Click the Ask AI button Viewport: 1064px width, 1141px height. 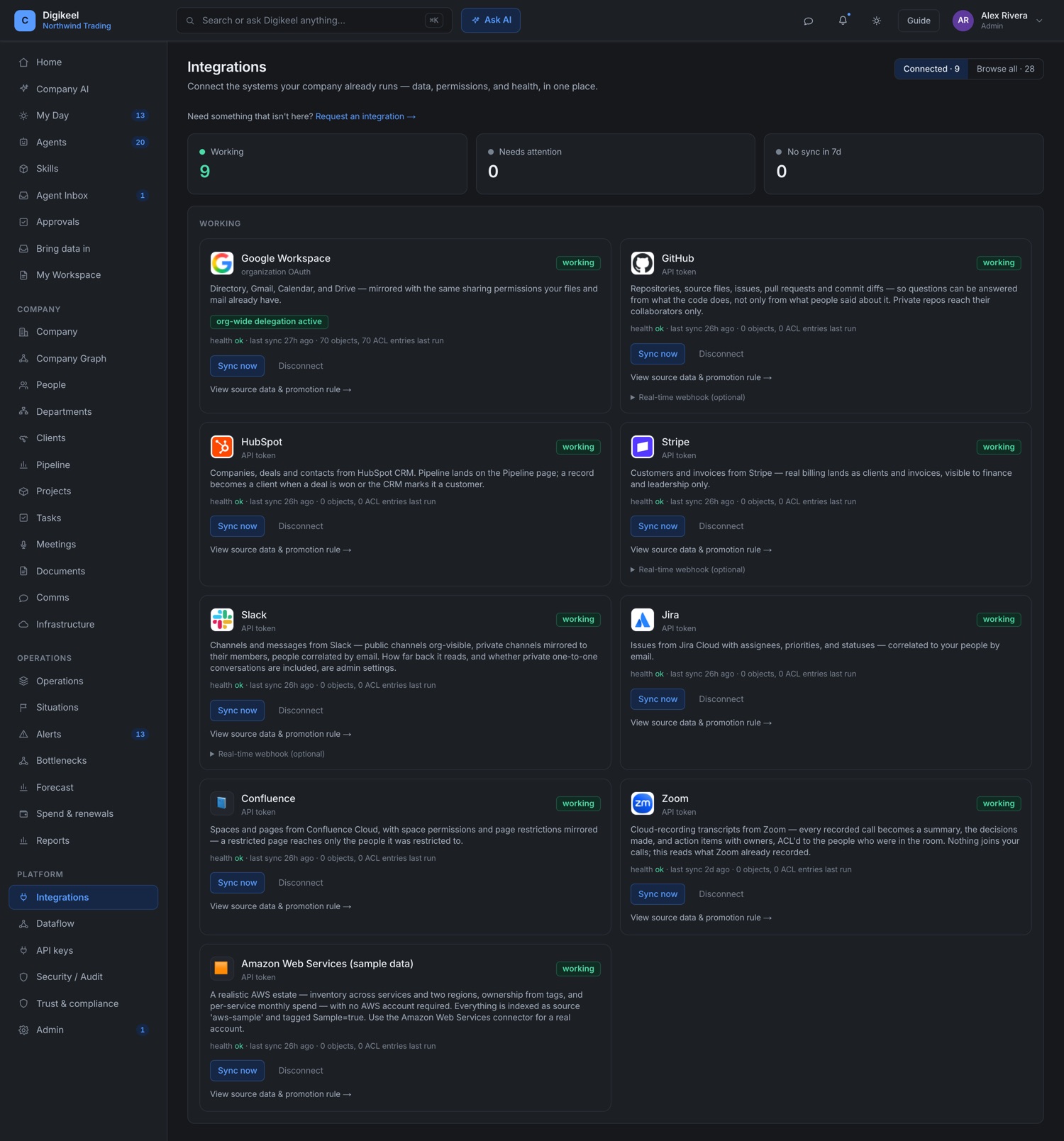pos(491,21)
